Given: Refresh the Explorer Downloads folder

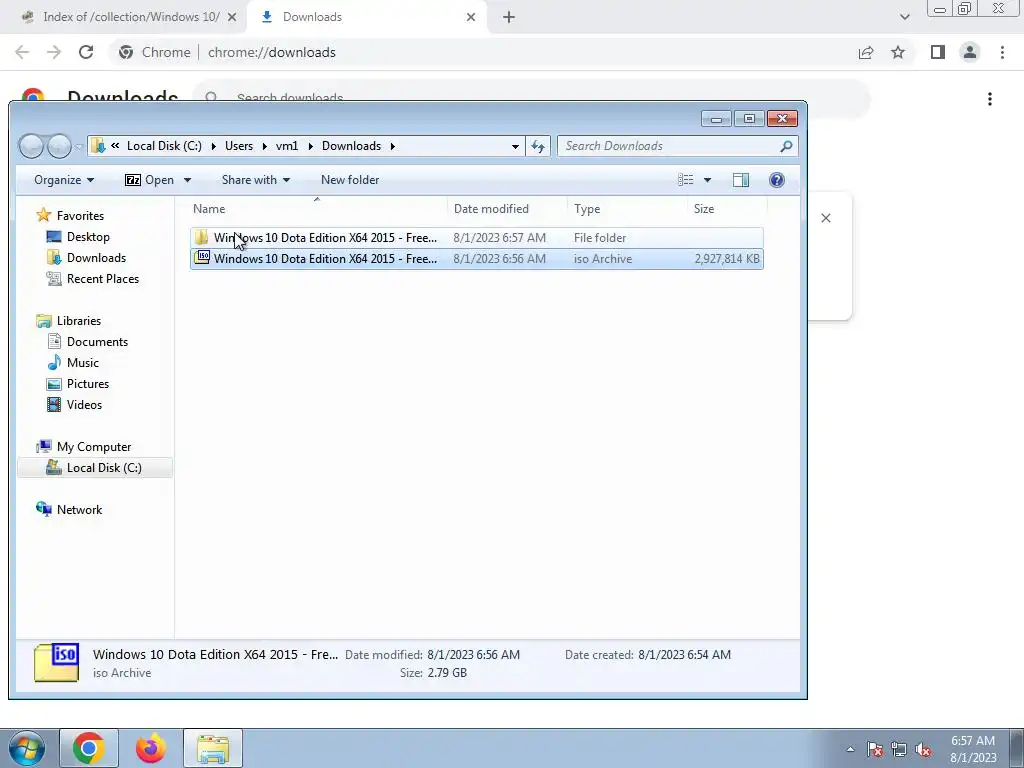Looking at the screenshot, I should tap(538, 146).
